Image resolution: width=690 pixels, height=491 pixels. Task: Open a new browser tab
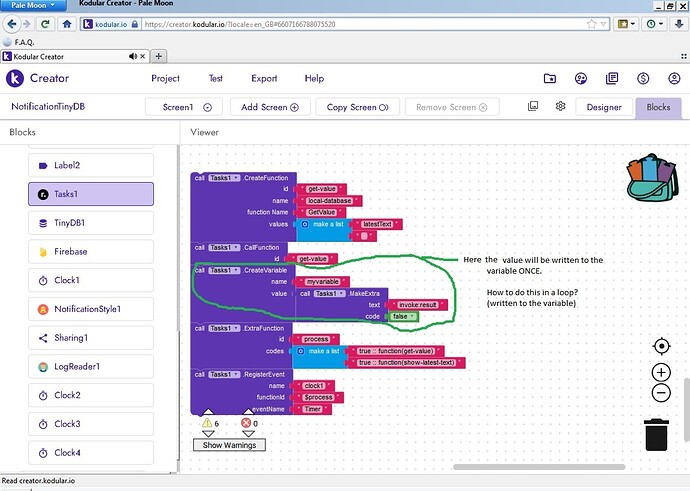159,56
